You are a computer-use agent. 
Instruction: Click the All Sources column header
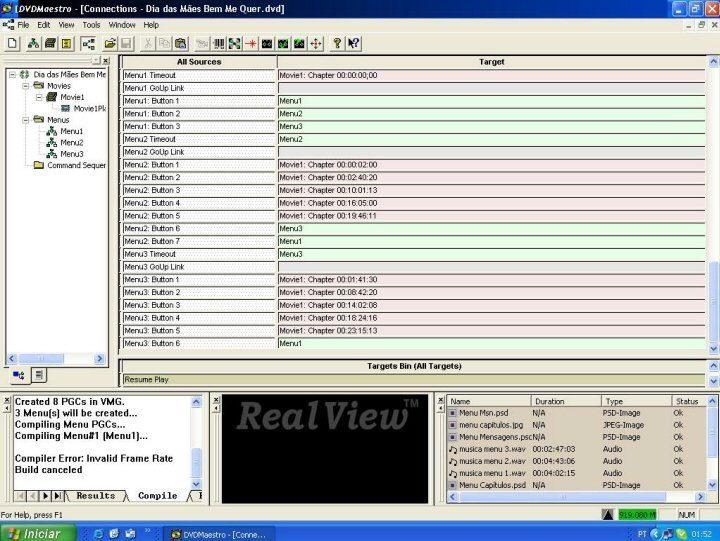[199, 62]
